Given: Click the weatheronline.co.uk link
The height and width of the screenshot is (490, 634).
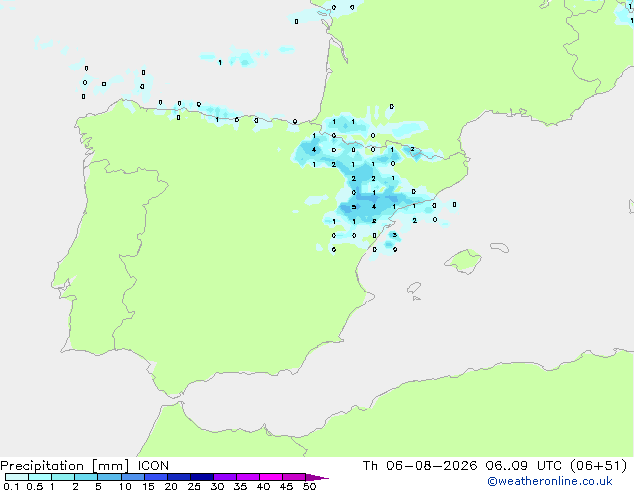Looking at the screenshot, I should [550, 481].
